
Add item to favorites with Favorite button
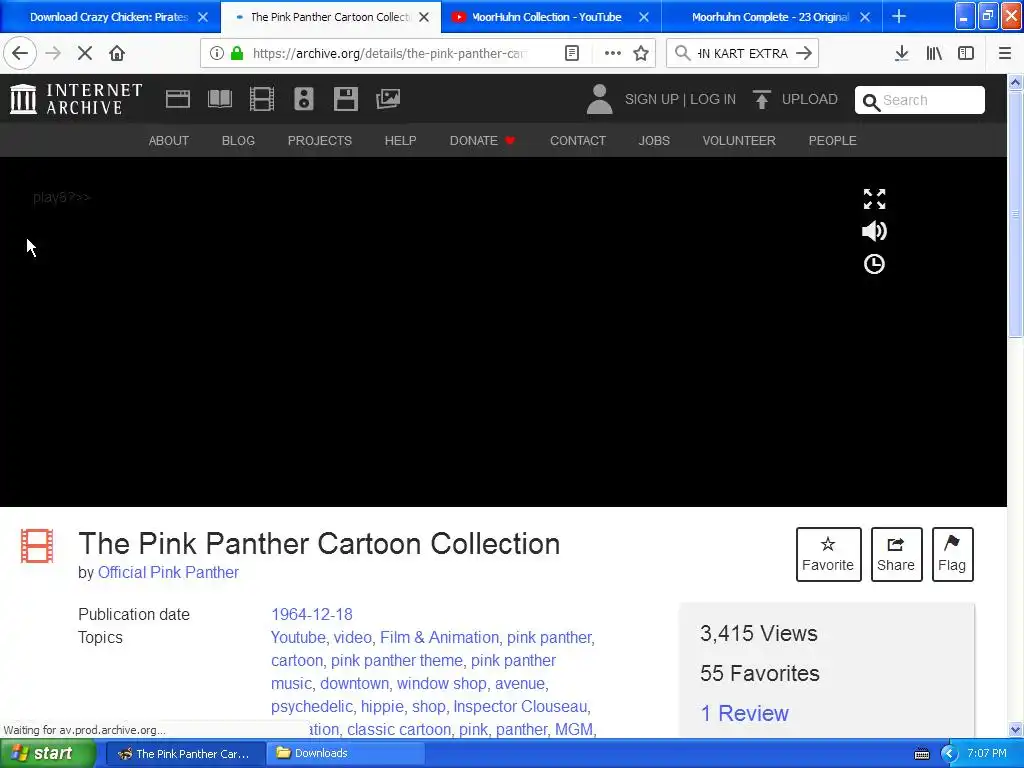828,554
